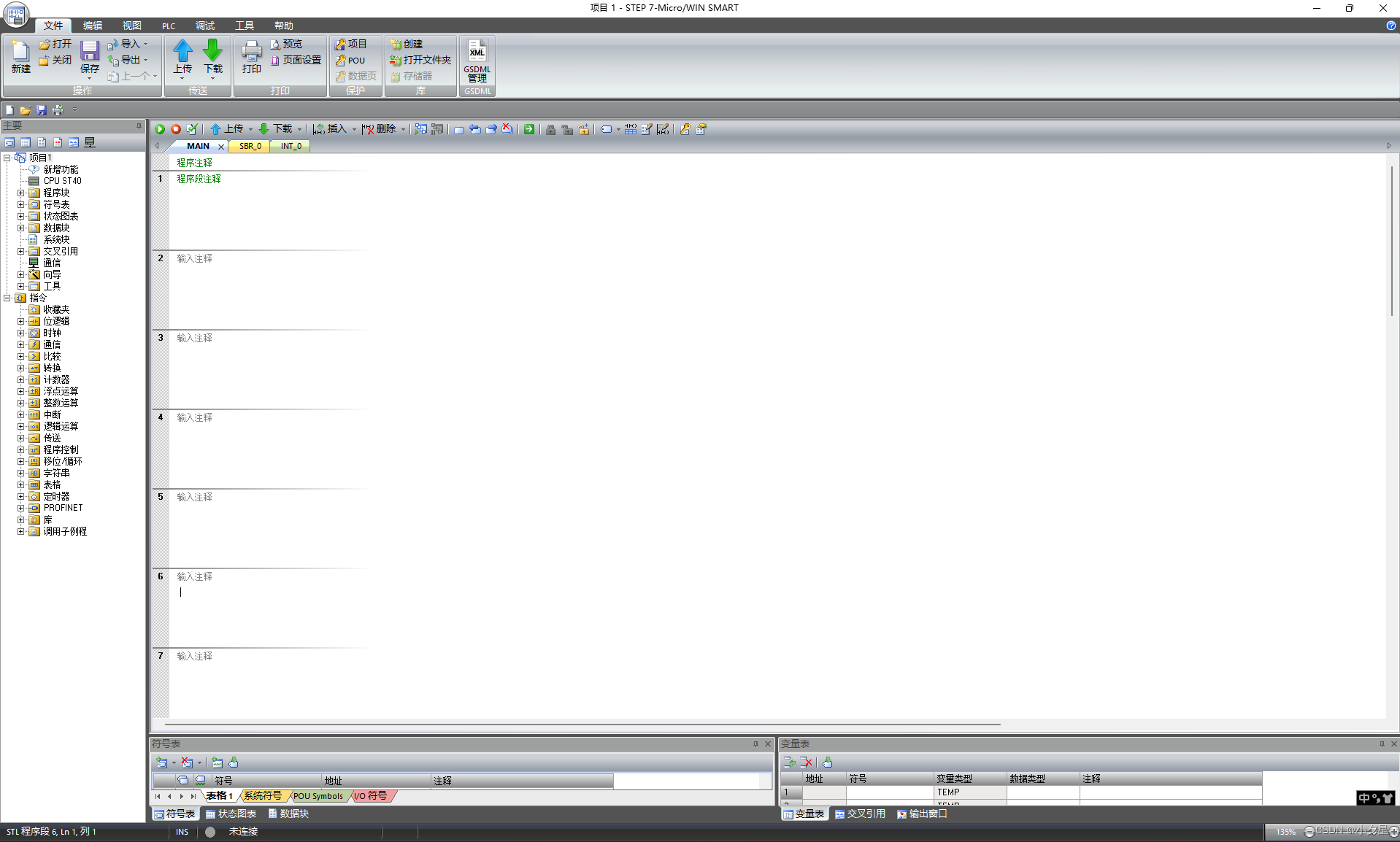The image size is (1400, 842).
Task: Switch to the SBR_0 tab
Action: coord(249,146)
